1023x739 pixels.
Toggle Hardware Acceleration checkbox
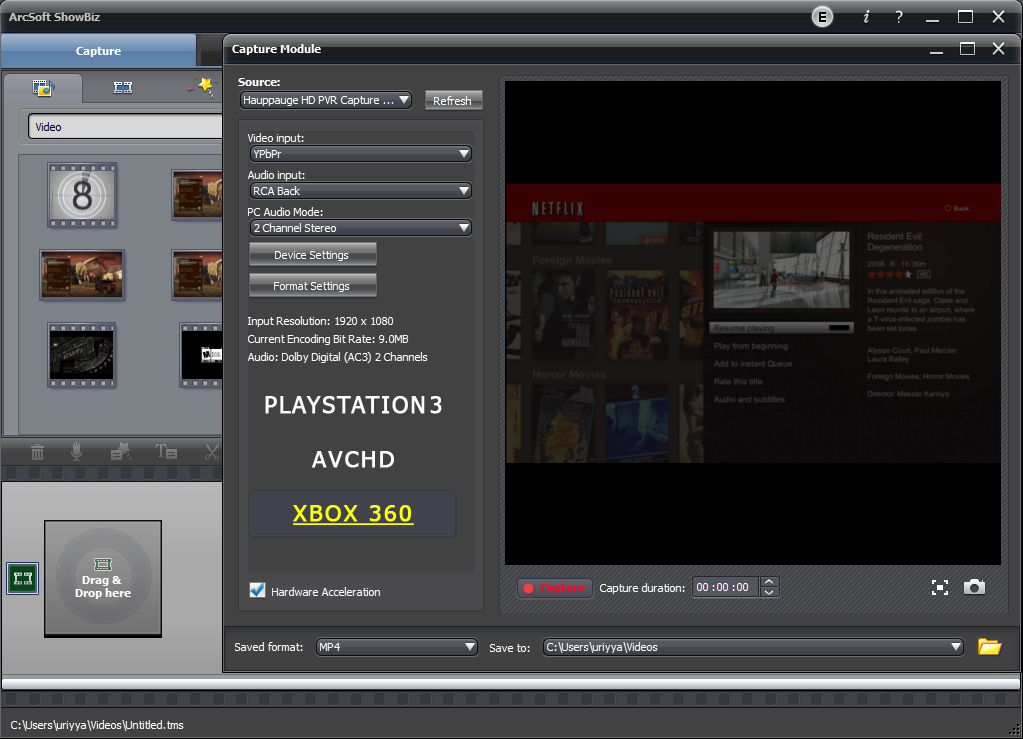tap(258, 590)
